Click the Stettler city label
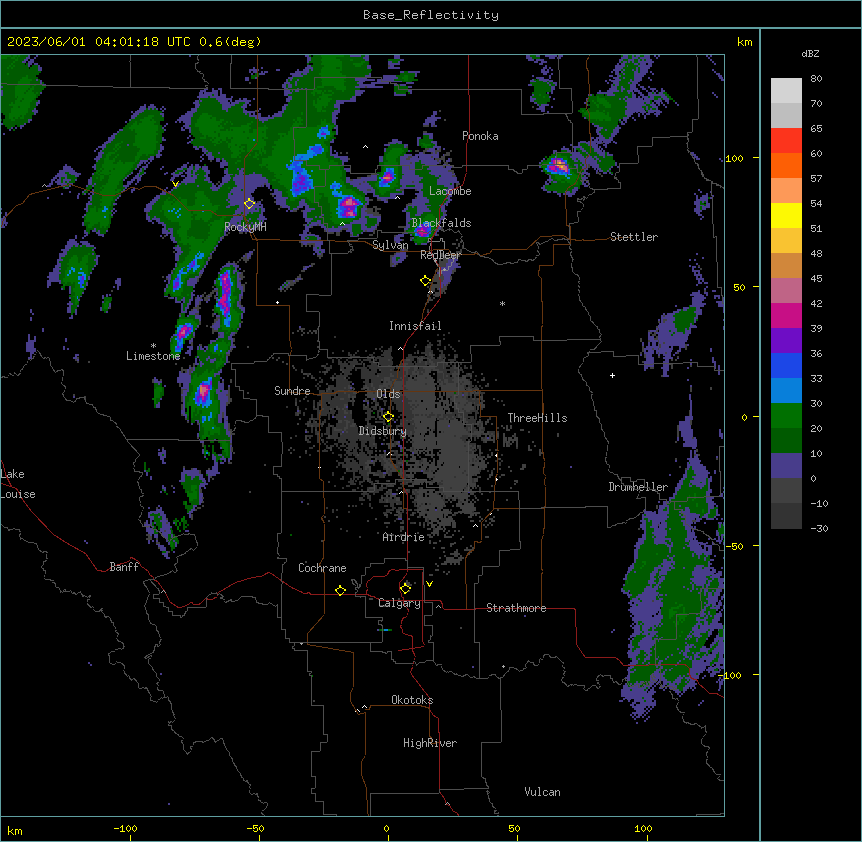The image size is (862, 842). [x=634, y=237]
